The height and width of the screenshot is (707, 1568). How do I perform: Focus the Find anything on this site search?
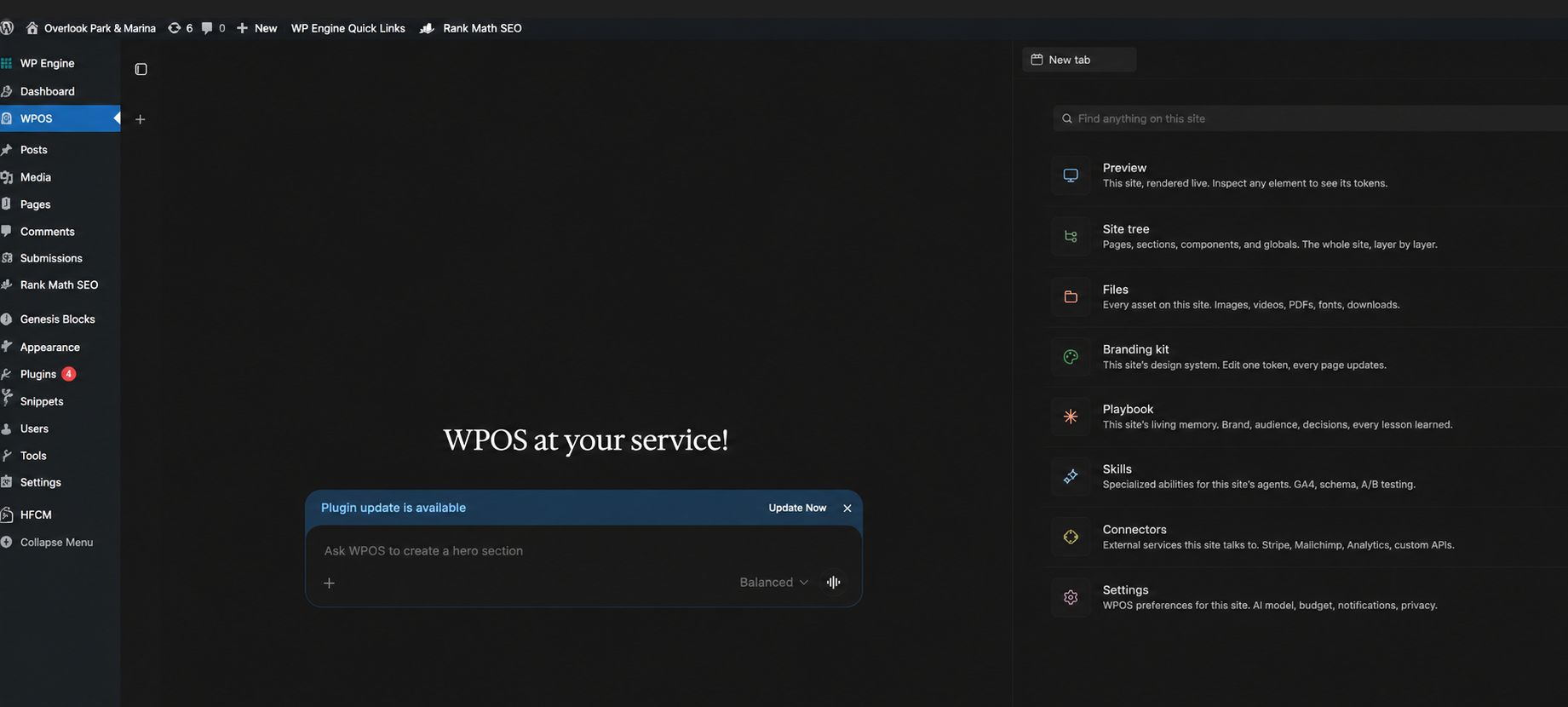point(1310,118)
